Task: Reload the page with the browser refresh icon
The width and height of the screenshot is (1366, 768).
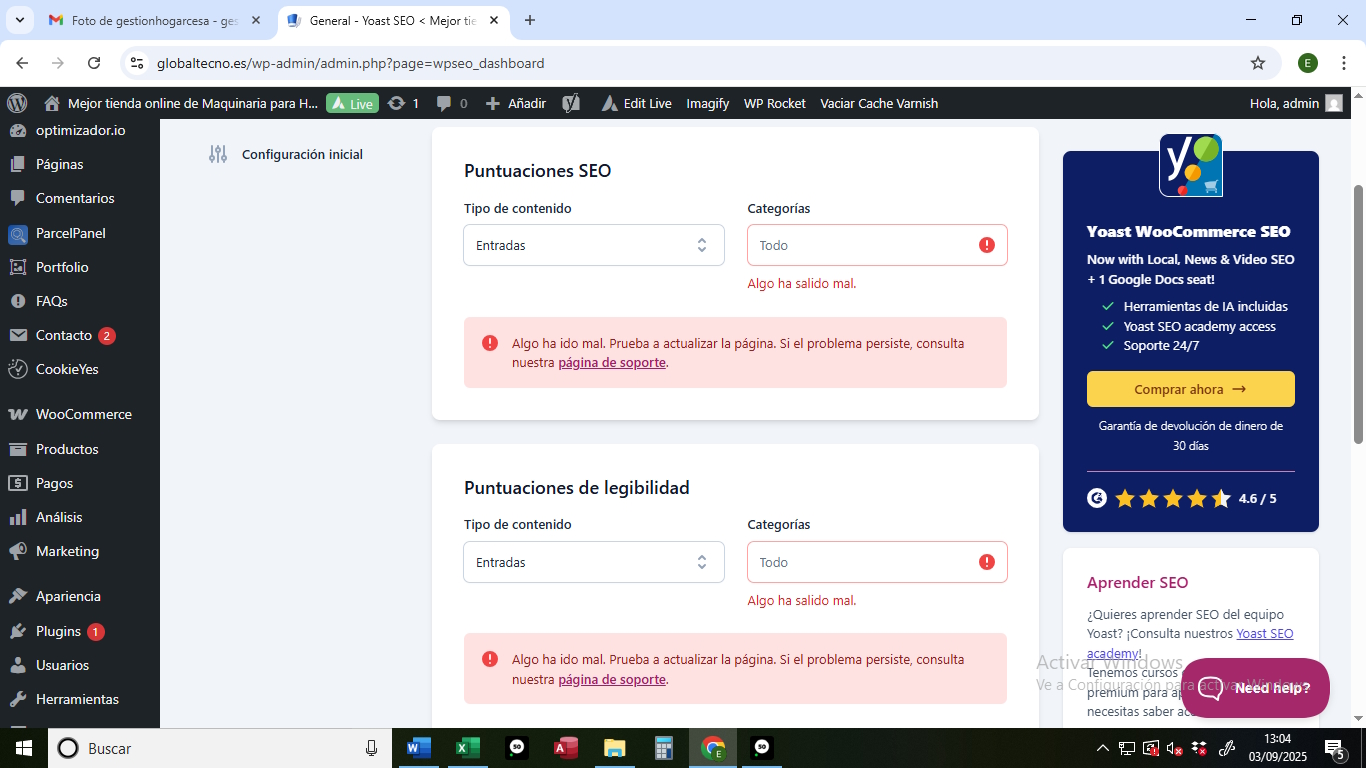Action: pyautogui.click(x=94, y=63)
